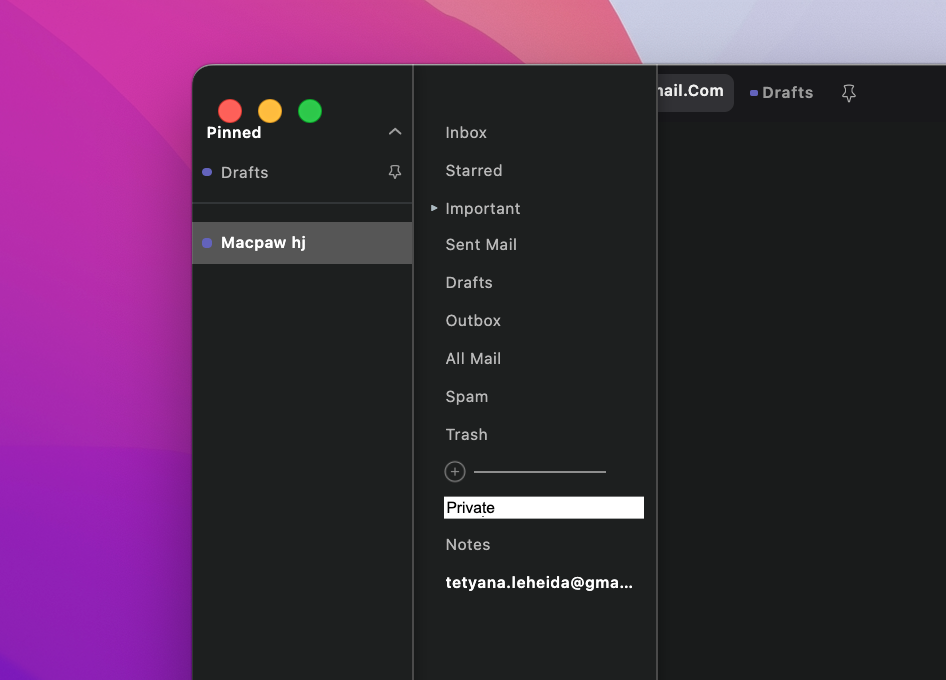Switch to the Drafts tab
The width and height of the screenshot is (946, 680).
786,92
